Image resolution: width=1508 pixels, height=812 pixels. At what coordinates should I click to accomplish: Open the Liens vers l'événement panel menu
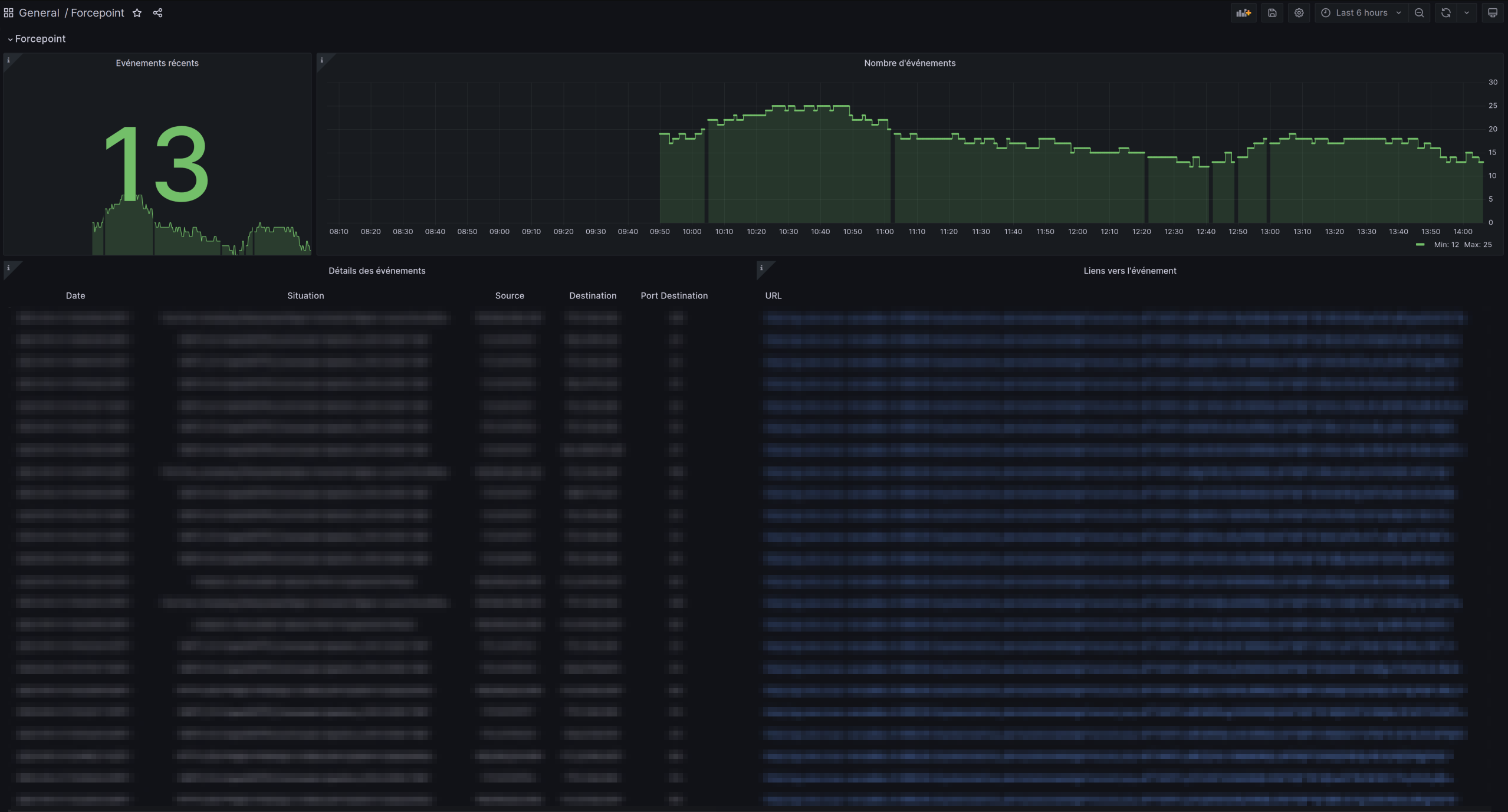pyautogui.click(x=1129, y=271)
